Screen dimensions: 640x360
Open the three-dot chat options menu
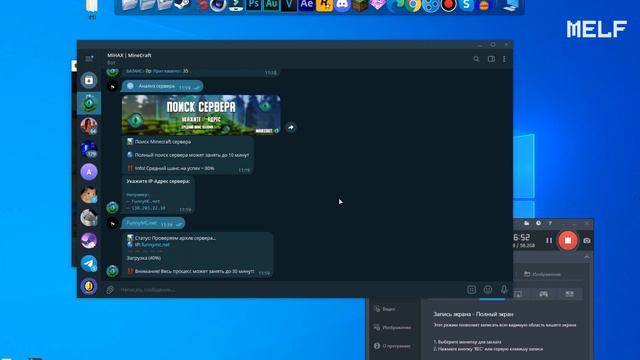pyautogui.click(x=504, y=59)
